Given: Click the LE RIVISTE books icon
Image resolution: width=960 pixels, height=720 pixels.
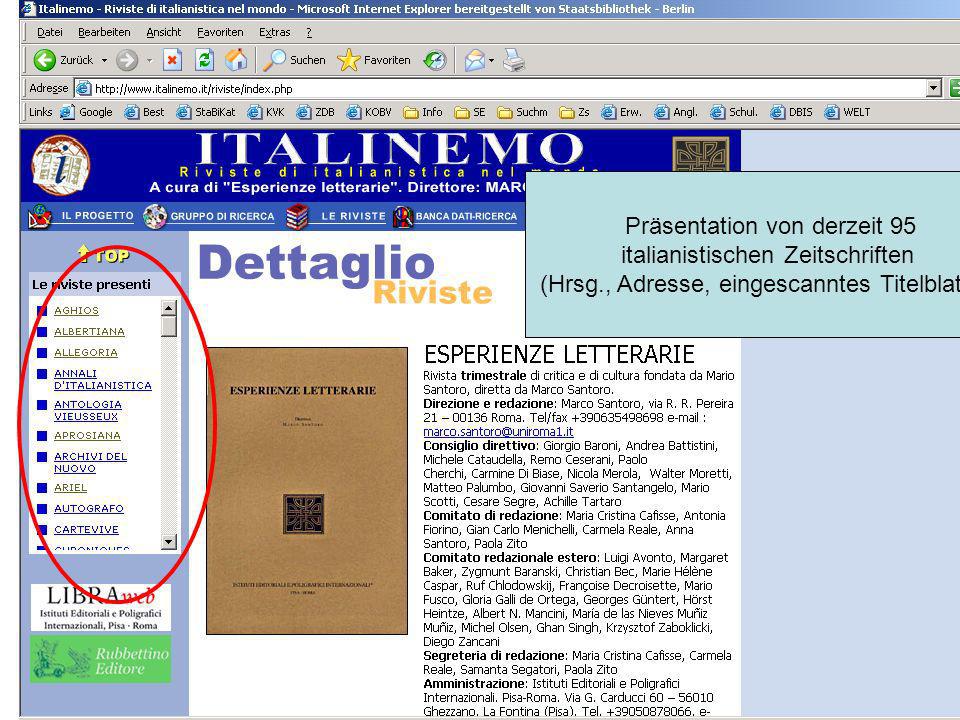Looking at the screenshot, I should coord(297,217).
